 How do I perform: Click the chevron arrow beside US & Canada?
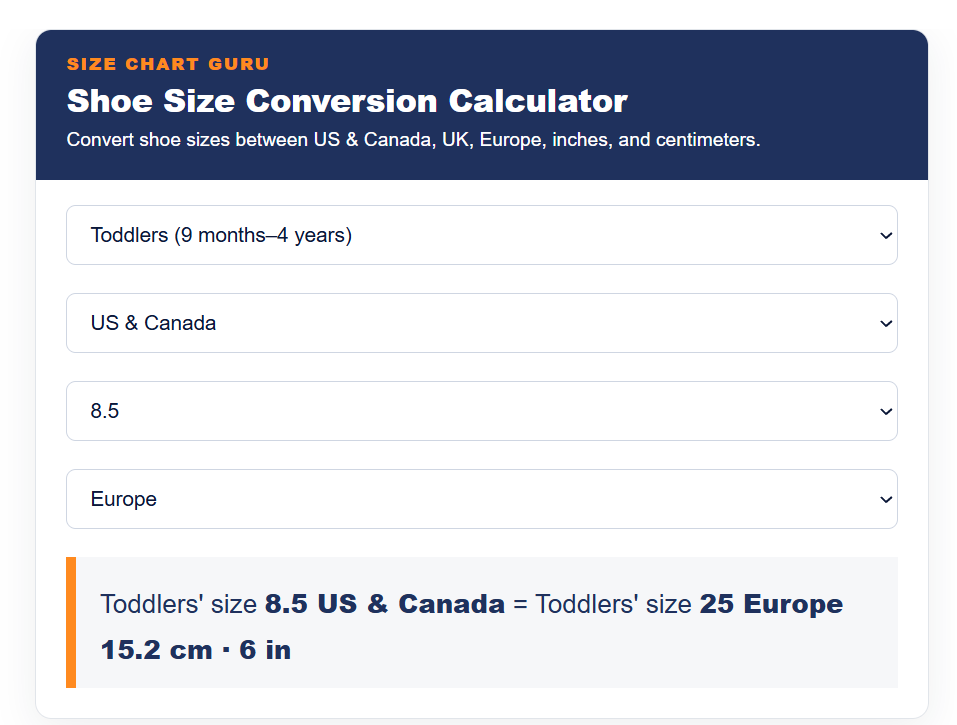tap(886, 323)
